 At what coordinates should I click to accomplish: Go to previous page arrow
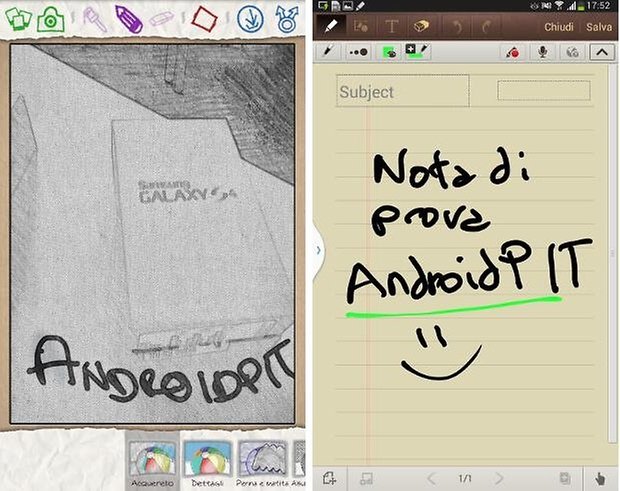click(431, 479)
